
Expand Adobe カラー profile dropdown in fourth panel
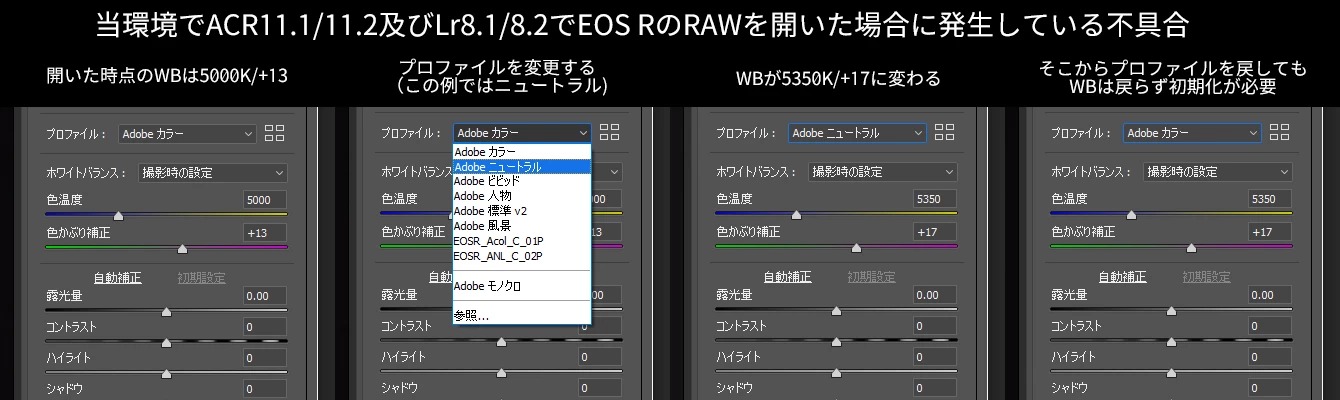click(x=1192, y=133)
